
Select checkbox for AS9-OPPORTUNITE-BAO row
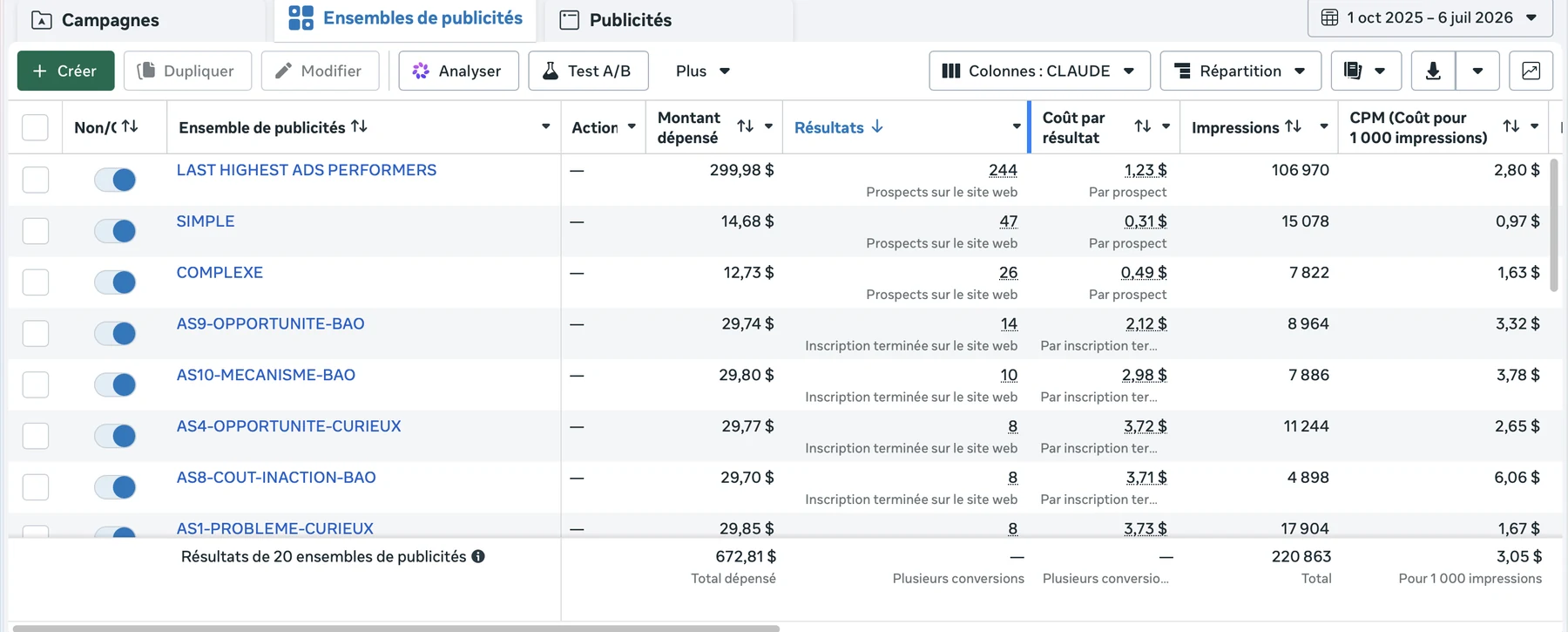coord(35,333)
